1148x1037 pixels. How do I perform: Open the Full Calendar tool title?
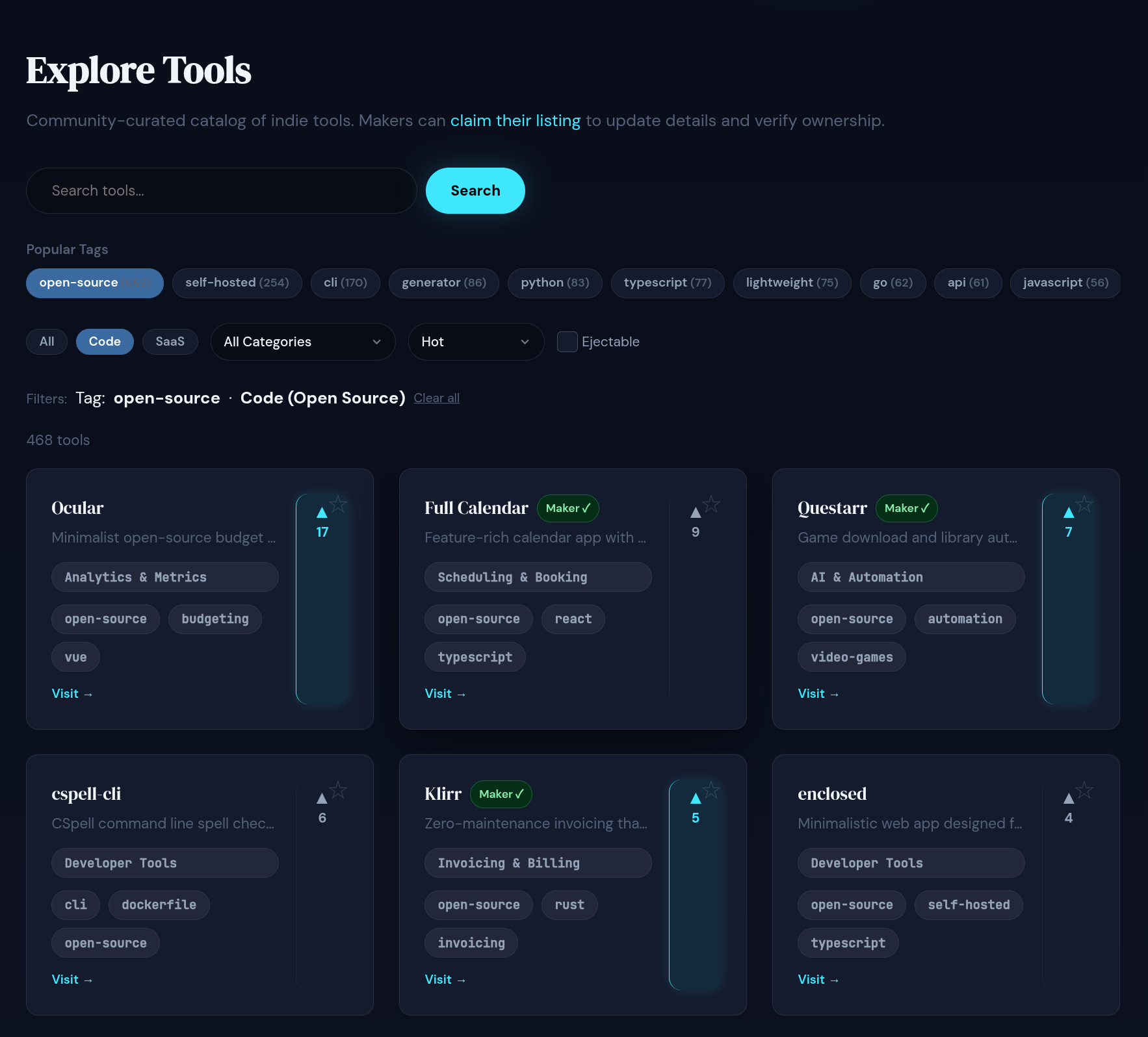(x=476, y=508)
